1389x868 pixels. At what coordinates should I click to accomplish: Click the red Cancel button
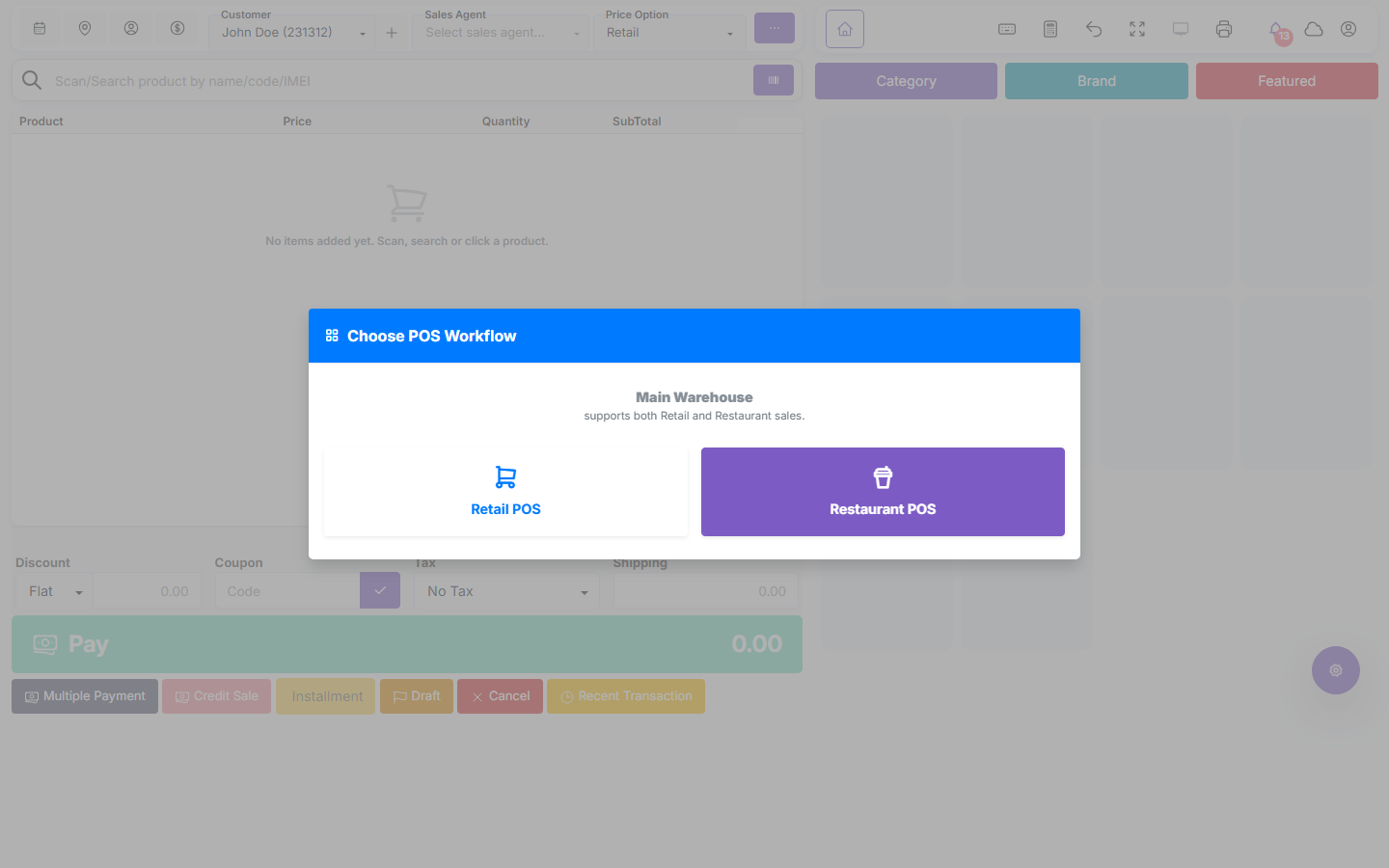click(x=500, y=696)
